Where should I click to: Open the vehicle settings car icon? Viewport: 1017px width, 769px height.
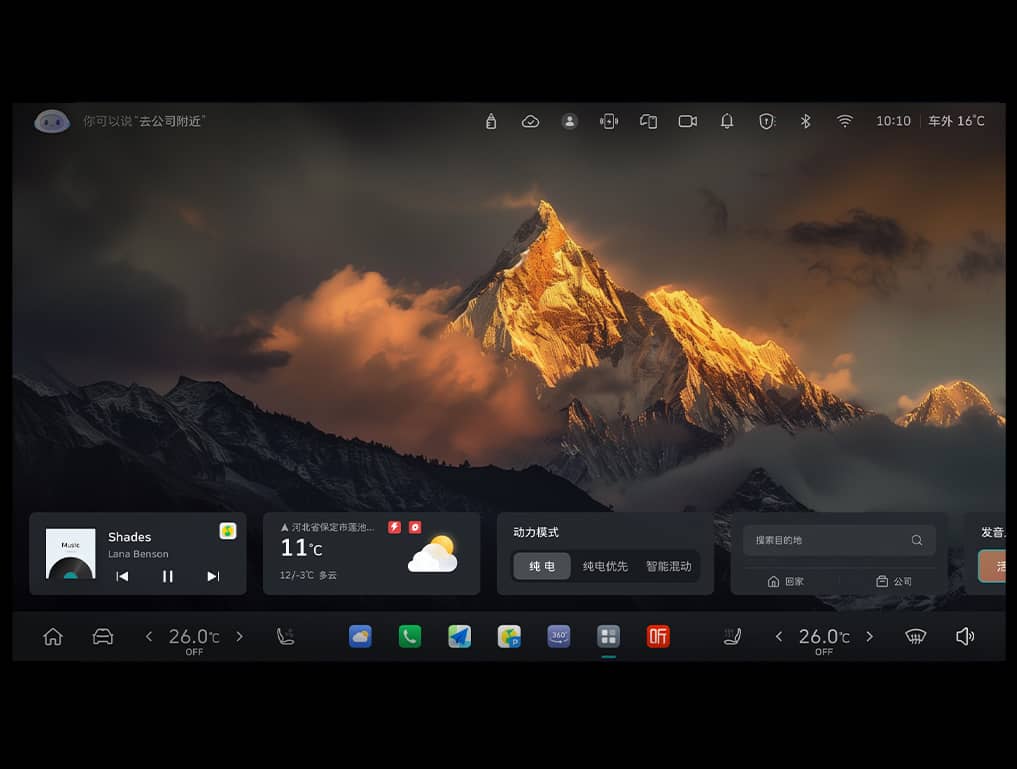[x=103, y=636]
